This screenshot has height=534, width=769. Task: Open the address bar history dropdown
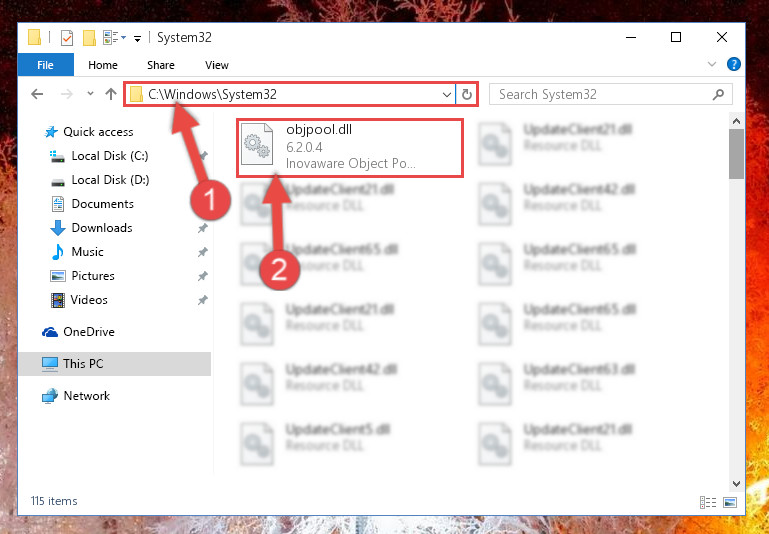[x=446, y=95]
